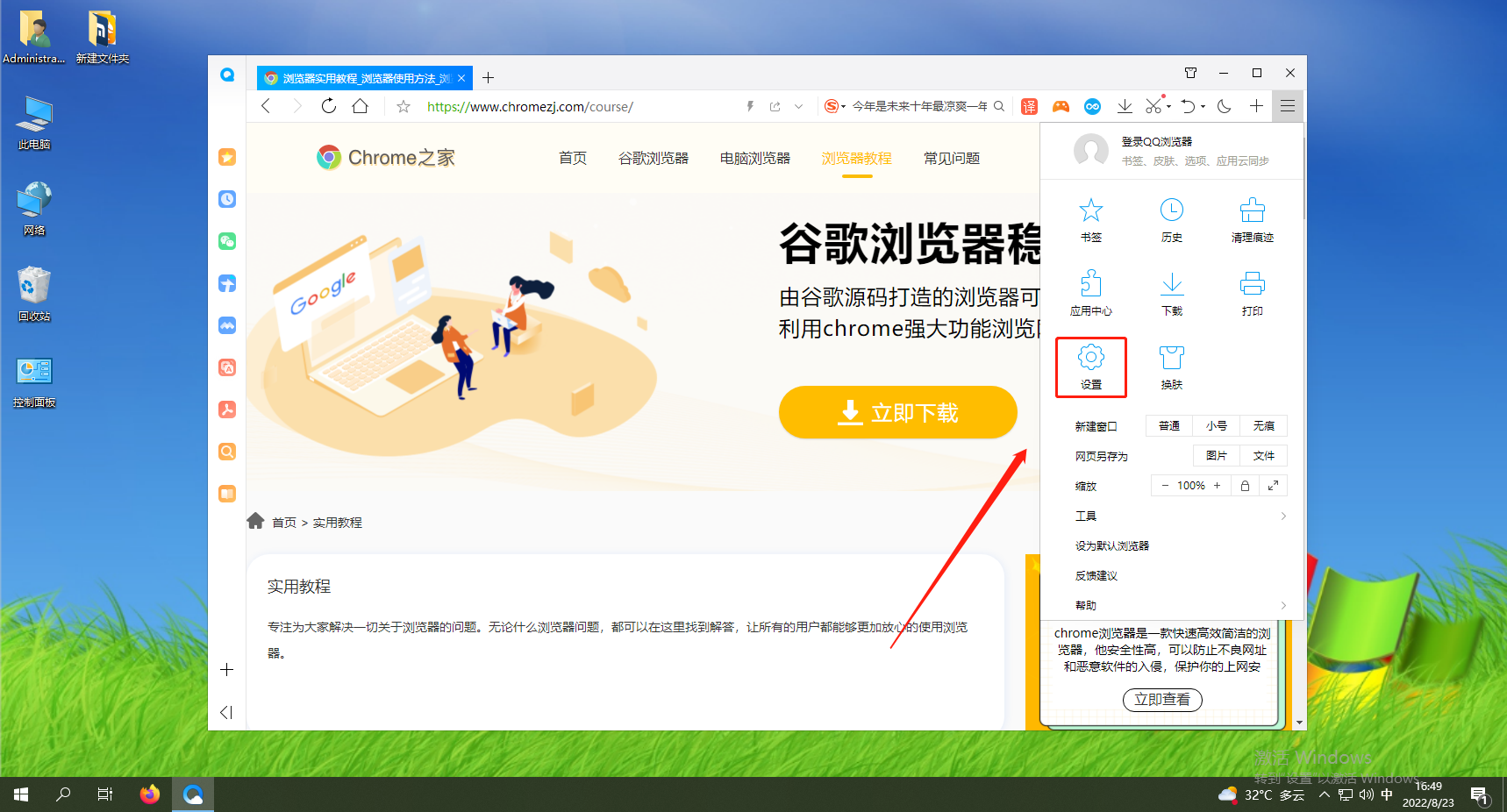Select 无痕 incognito window option
The width and height of the screenshot is (1507, 812).
click(1263, 426)
